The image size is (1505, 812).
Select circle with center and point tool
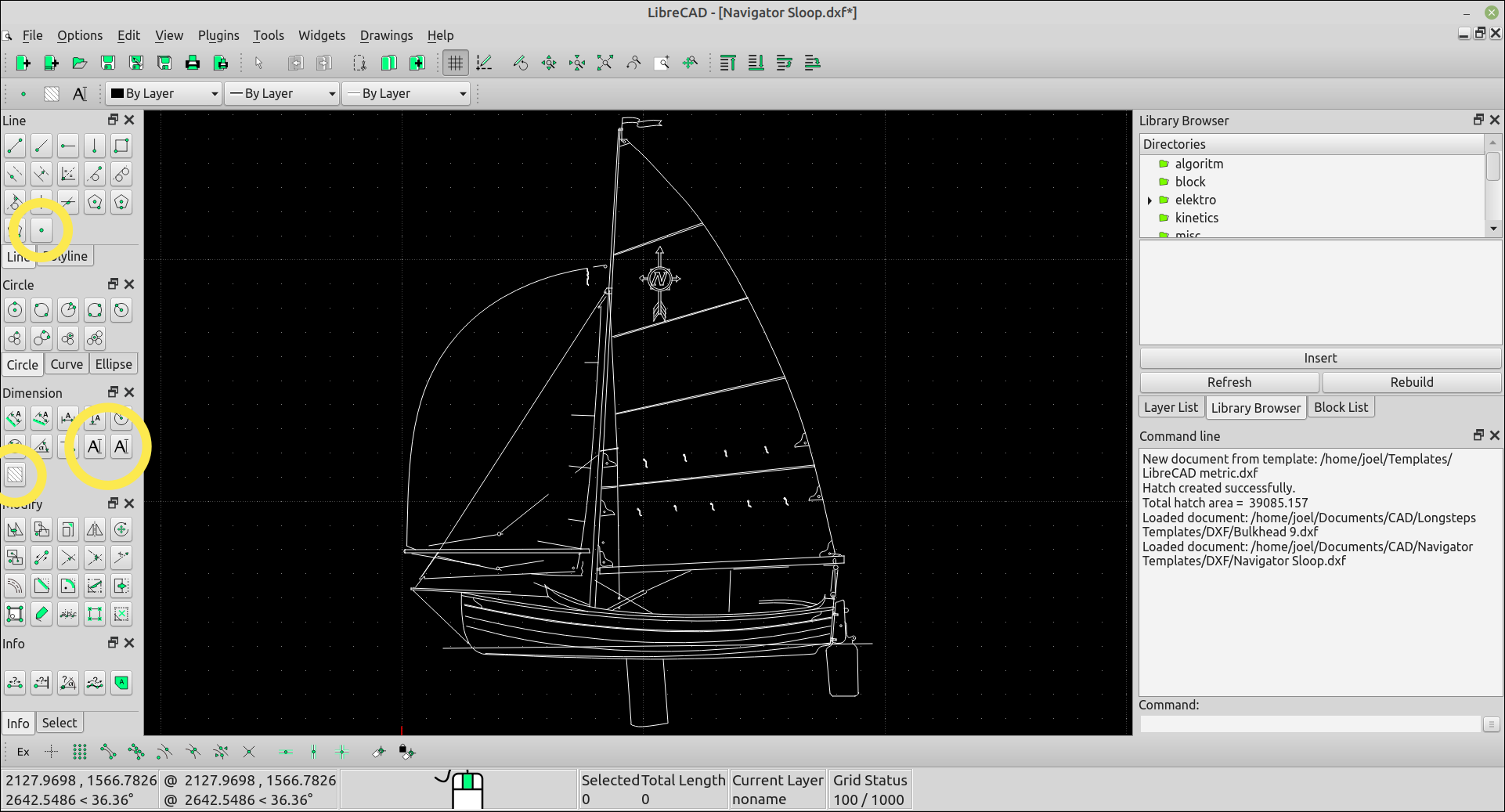pos(14,310)
